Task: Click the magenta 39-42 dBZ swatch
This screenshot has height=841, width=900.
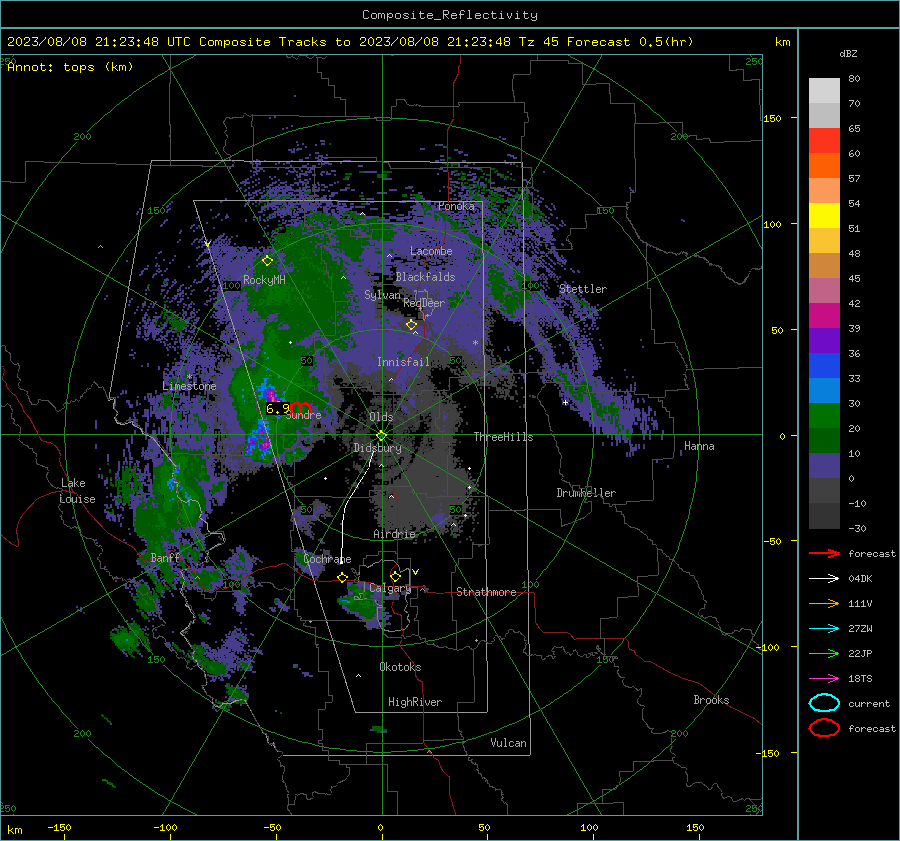Action: click(824, 316)
